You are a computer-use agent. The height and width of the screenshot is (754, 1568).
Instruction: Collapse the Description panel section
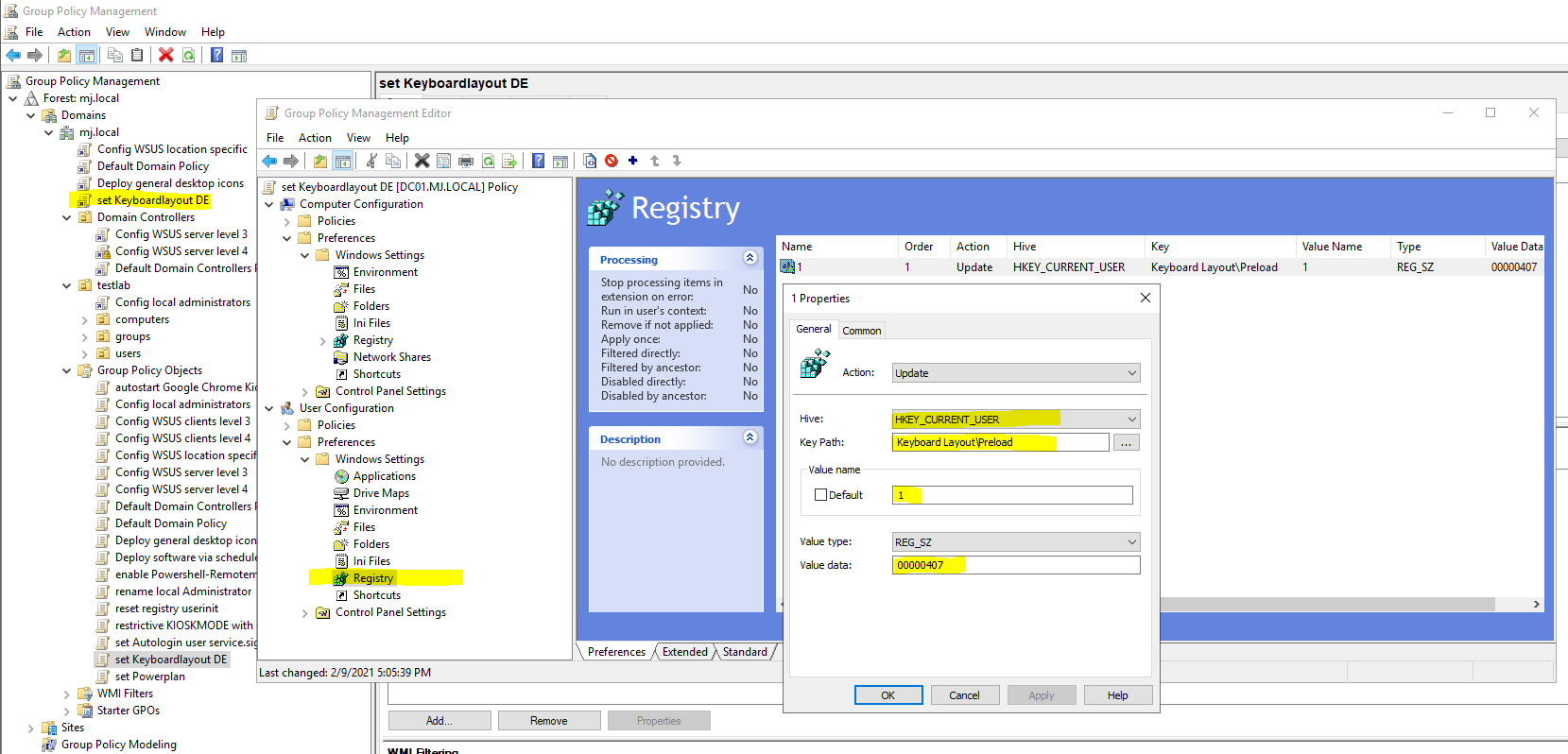point(750,437)
